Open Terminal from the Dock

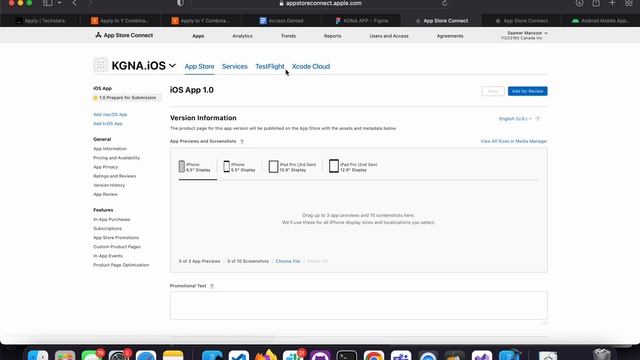347,355
